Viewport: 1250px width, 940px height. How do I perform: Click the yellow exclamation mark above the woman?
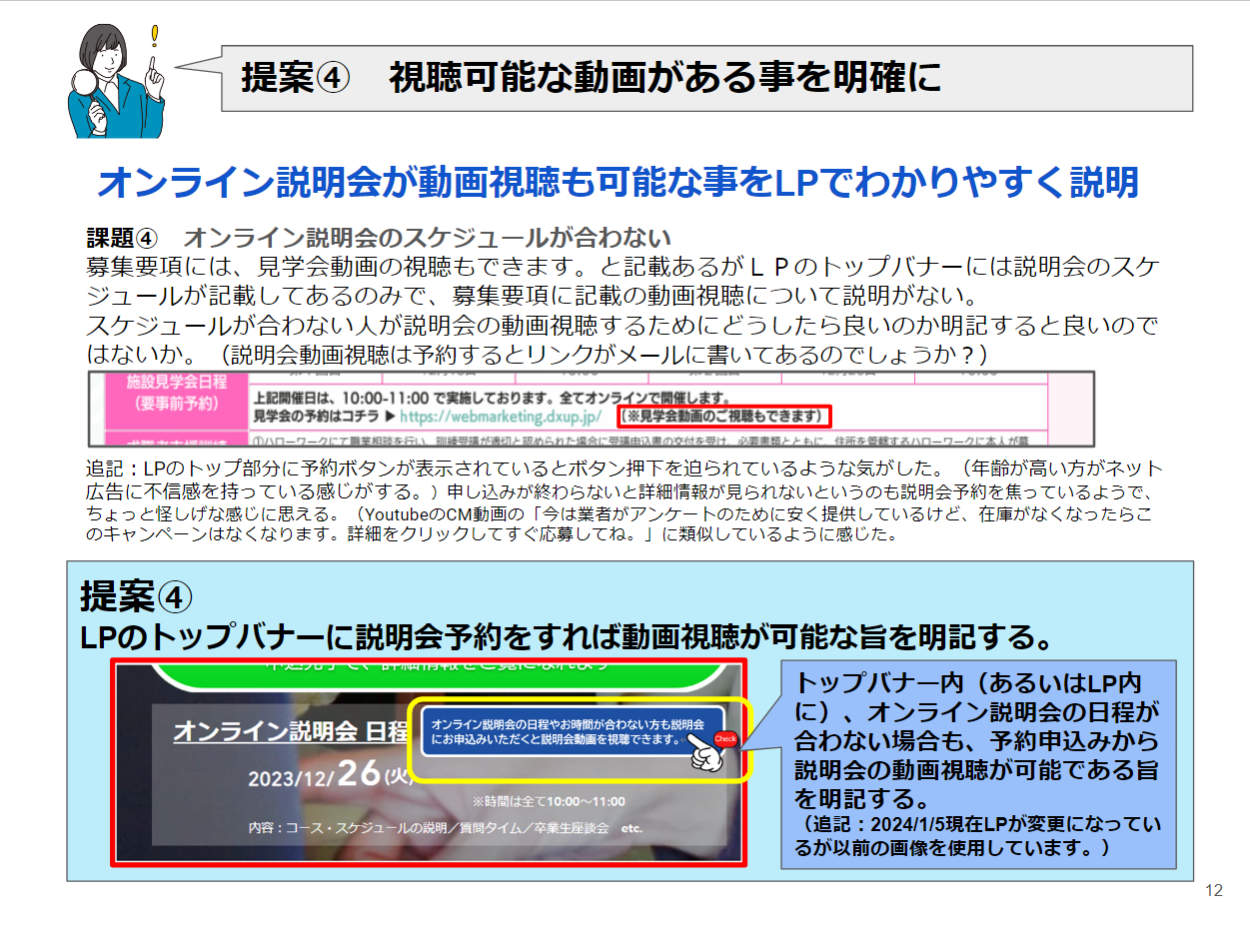point(153,38)
